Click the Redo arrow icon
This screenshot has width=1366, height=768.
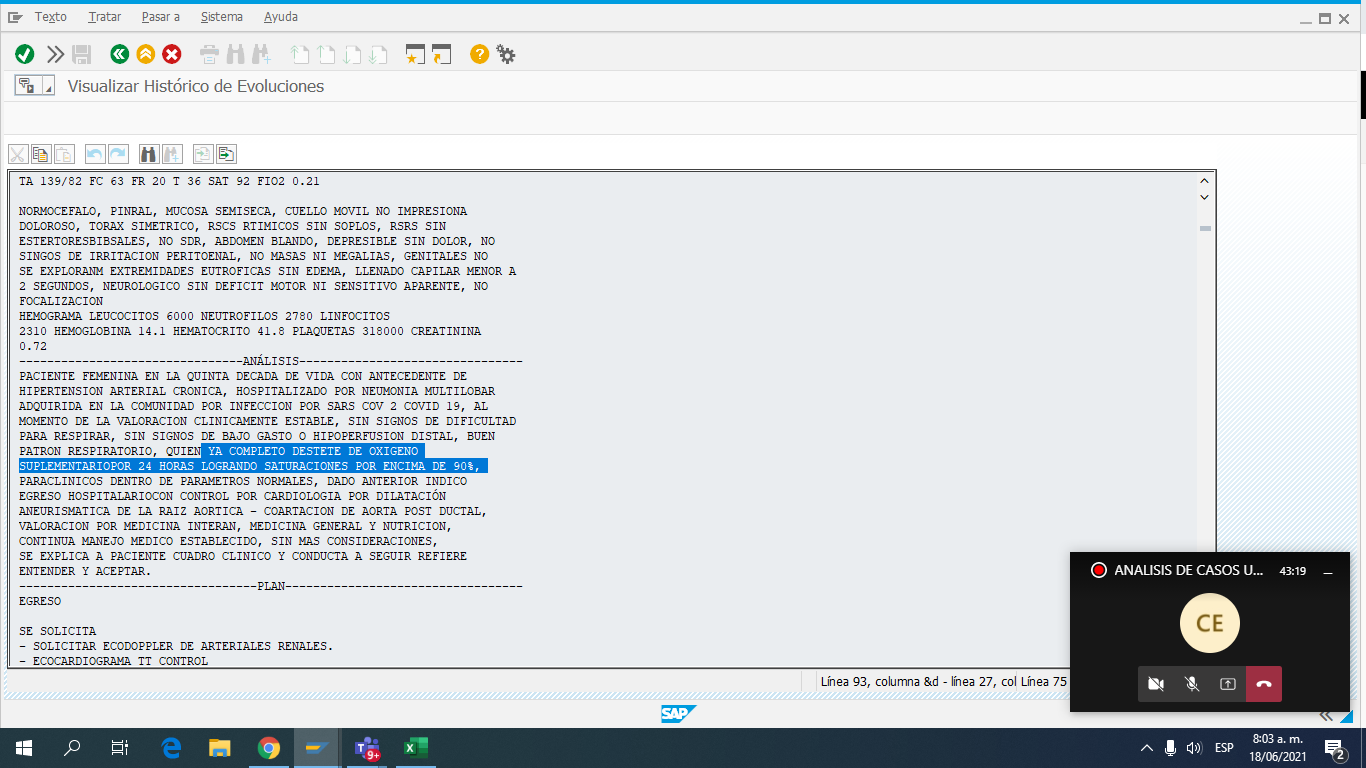118,154
